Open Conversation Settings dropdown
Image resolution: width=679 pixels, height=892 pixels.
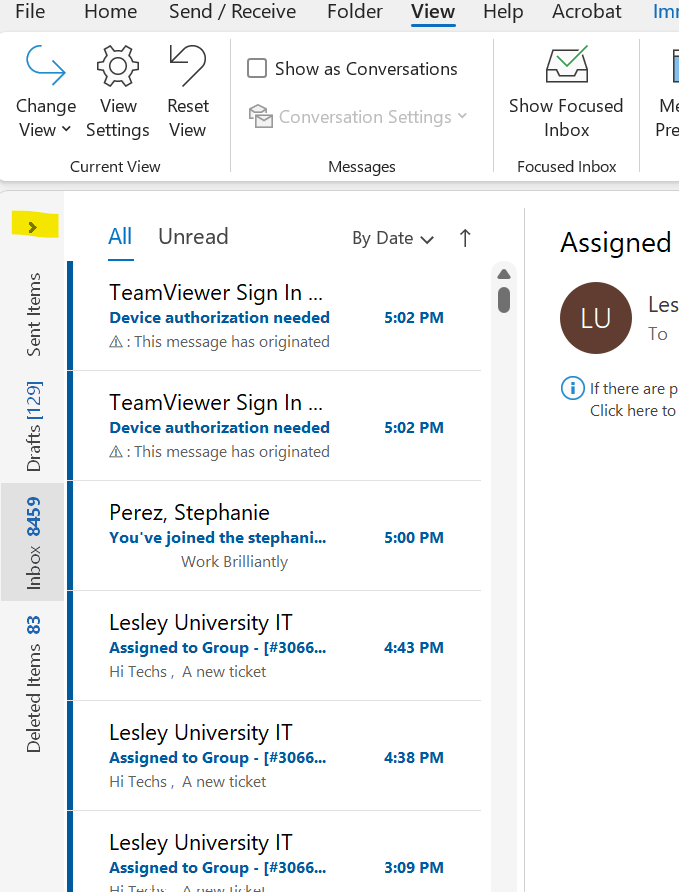coord(358,117)
